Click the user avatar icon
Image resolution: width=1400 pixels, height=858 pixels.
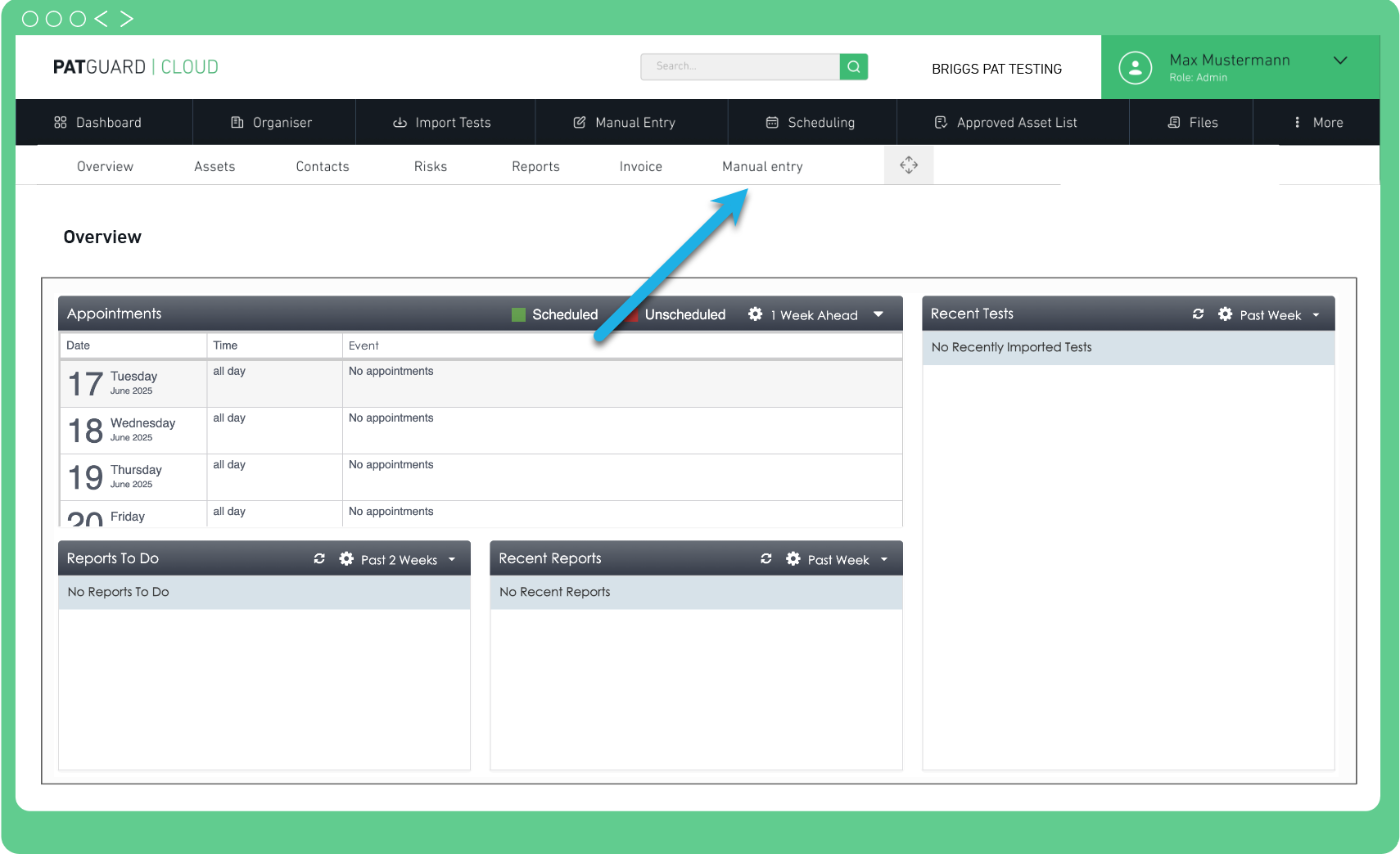pos(1136,68)
